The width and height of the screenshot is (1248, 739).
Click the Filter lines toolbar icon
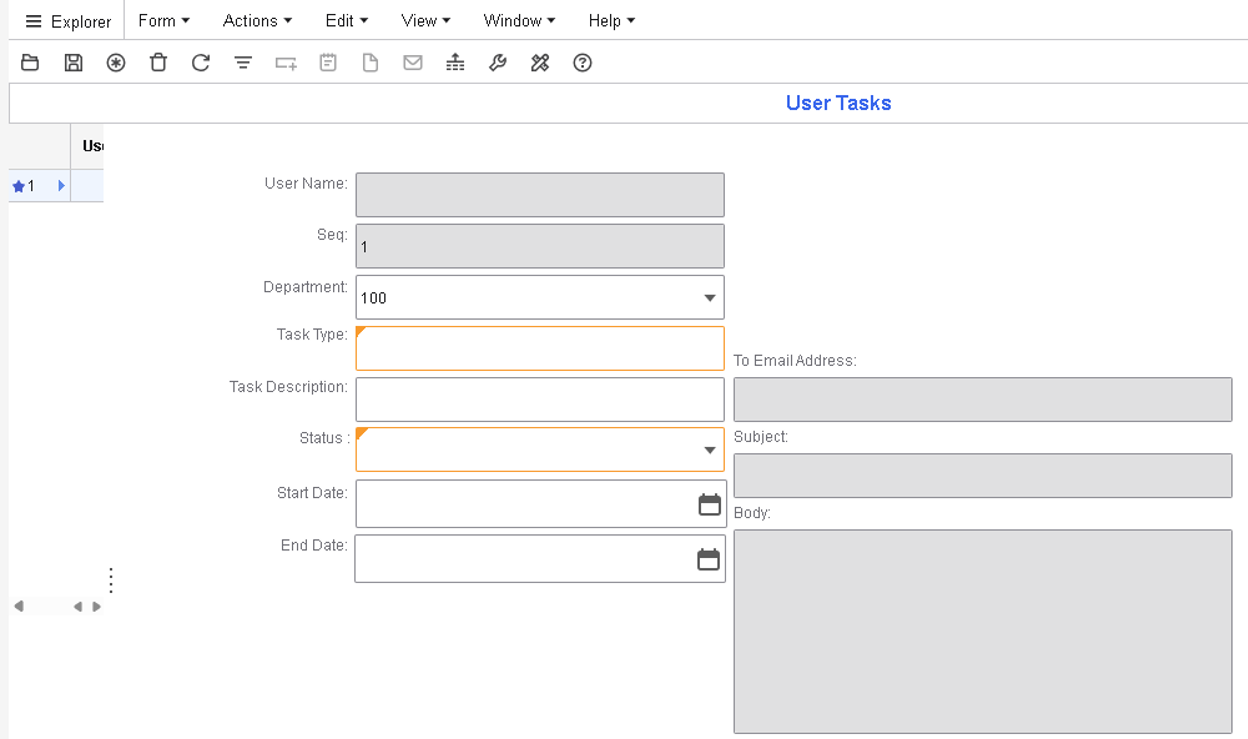click(243, 63)
